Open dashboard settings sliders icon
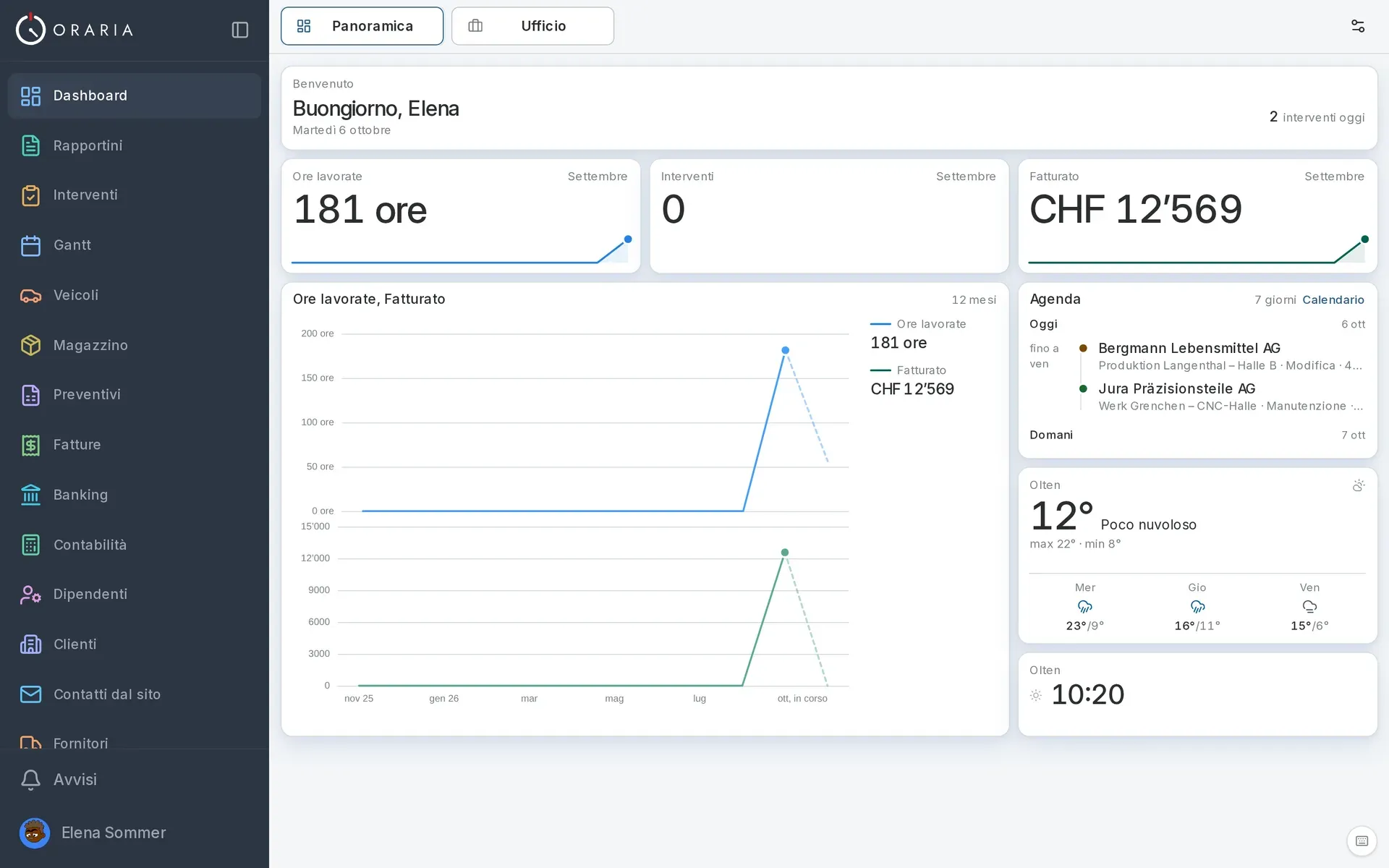1389x868 pixels. point(1358,26)
